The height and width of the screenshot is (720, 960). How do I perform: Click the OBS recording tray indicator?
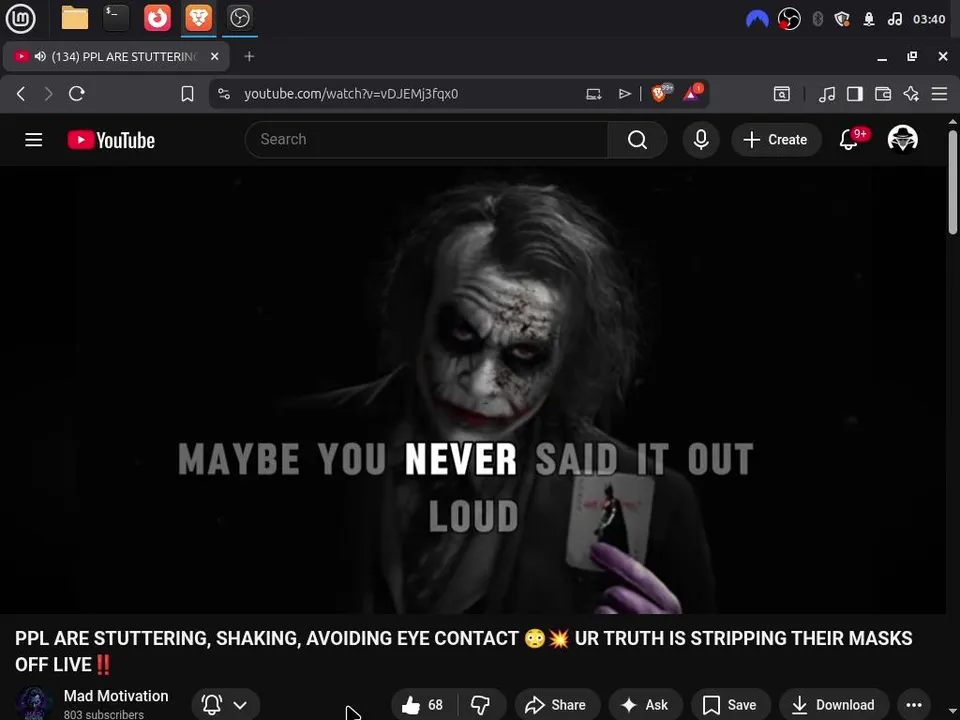point(789,19)
